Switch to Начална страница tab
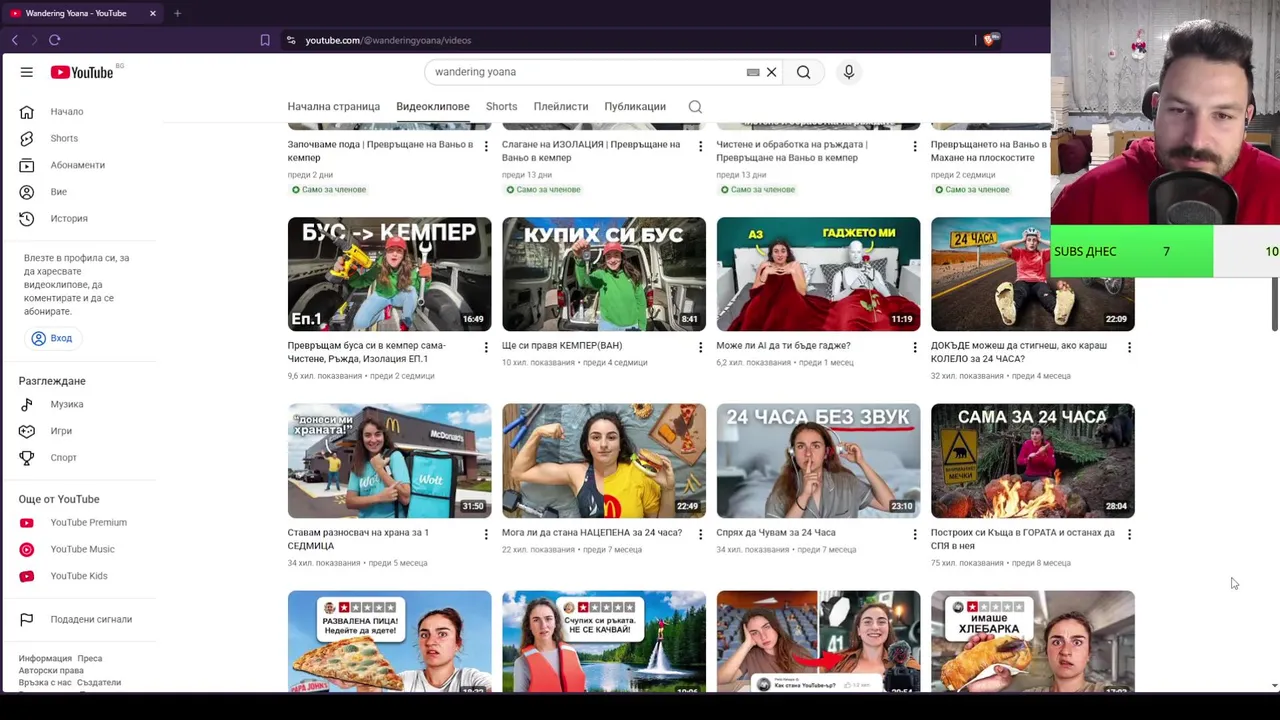 (333, 106)
